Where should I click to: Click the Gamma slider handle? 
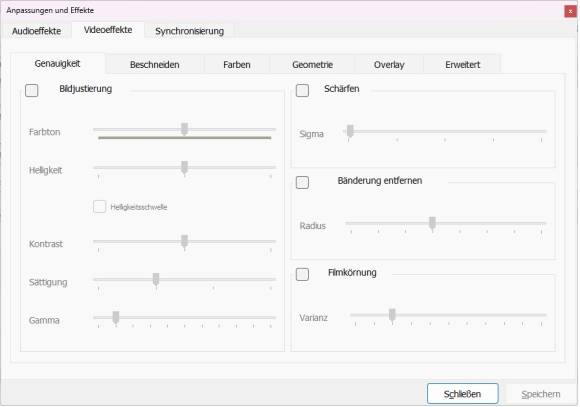point(116,317)
